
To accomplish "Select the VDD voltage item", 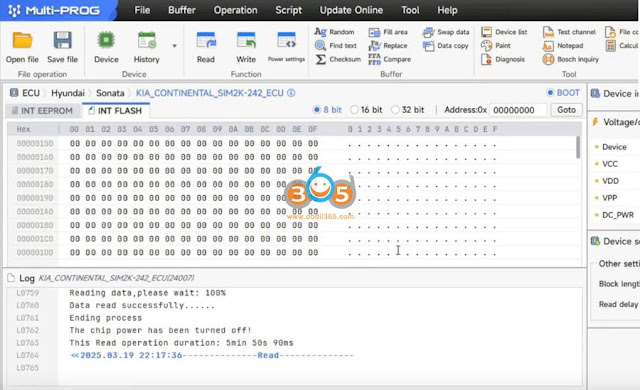I will click(610, 181).
